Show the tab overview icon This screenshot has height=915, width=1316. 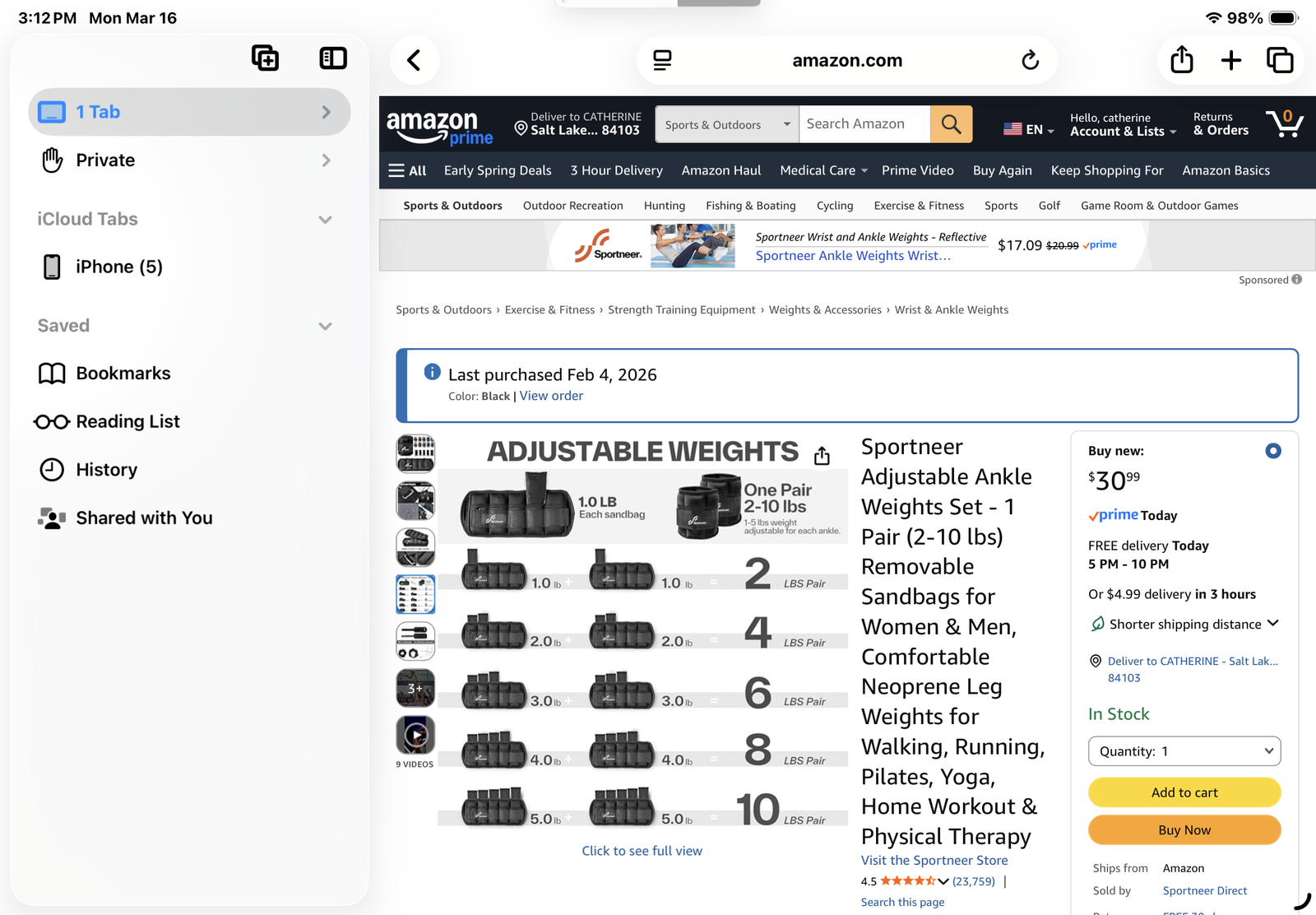pos(1280,60)
